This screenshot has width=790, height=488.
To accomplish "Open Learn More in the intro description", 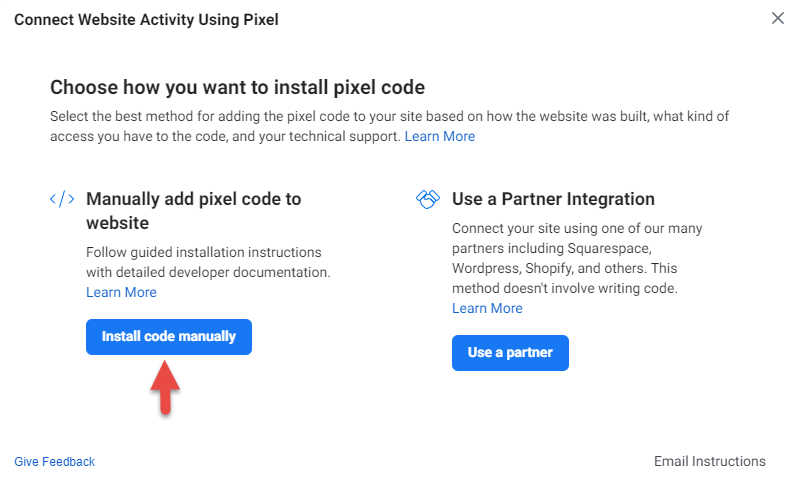I will coord(439,136).
